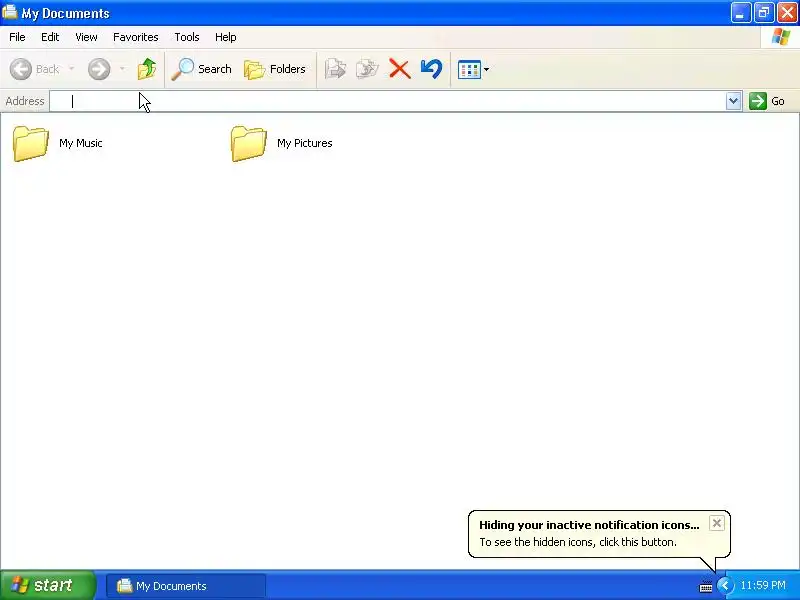800x600 pixels.
Task: Click inside the Address input field
Action: [x=388, y=101]
